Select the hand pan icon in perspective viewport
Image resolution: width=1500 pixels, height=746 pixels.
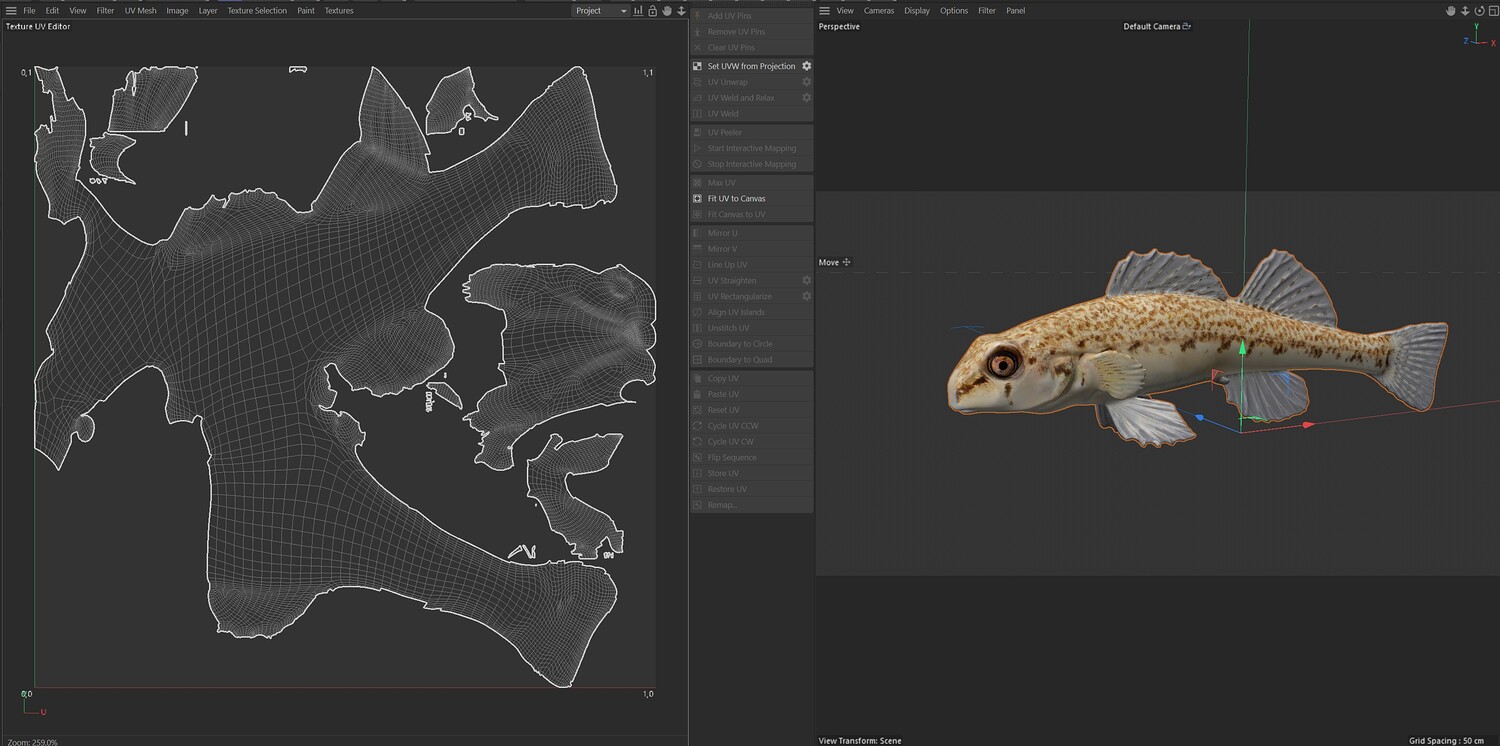click(x=1451, y=10)
